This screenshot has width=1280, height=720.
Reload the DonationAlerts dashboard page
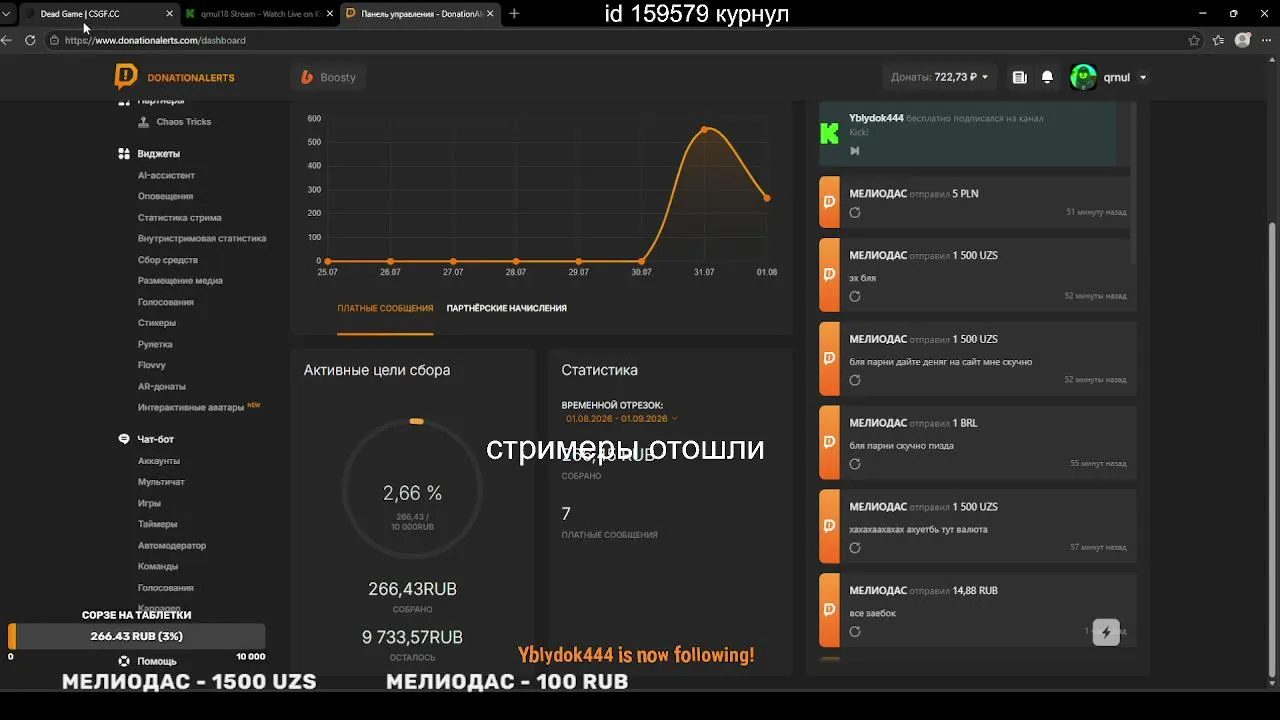point(30,40)
